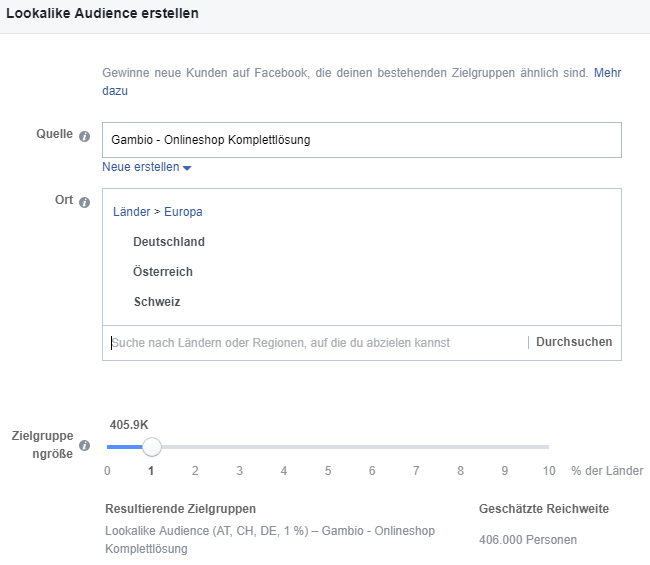Screen dimensions: 650x565
Task: Choose Schweiz from the location list
Action: [x=157, y=302]
